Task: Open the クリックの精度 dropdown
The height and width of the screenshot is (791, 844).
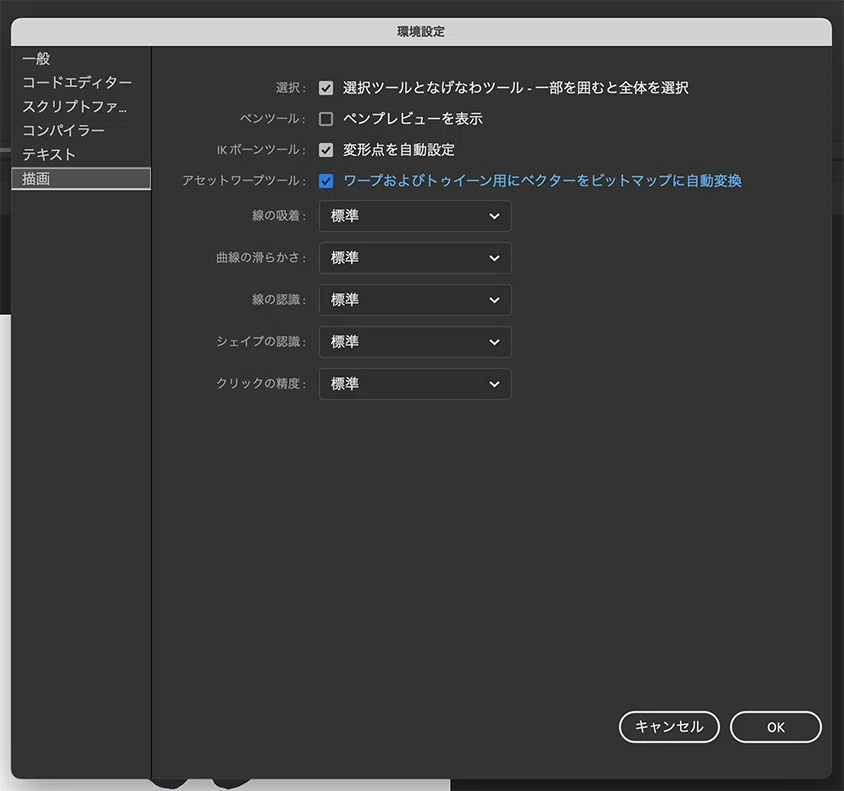Action: pyautogui.click(x=415, y=384)
